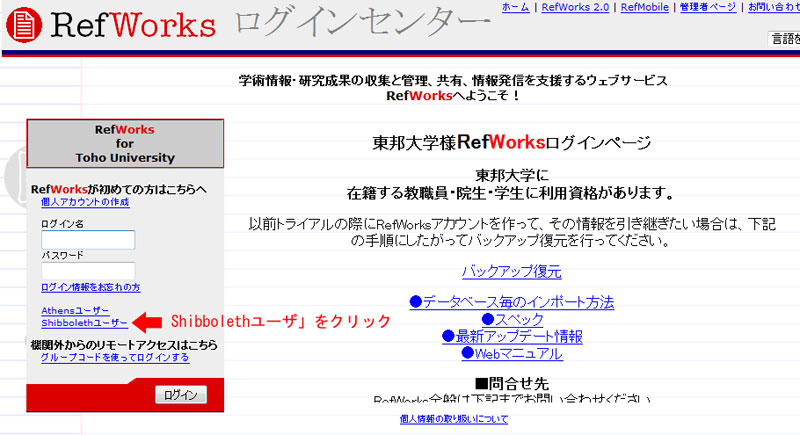The width and height of the screenshot is (800, 435).
Task: Open データベース毎のインポート方法 link
Action: [512, 302]
